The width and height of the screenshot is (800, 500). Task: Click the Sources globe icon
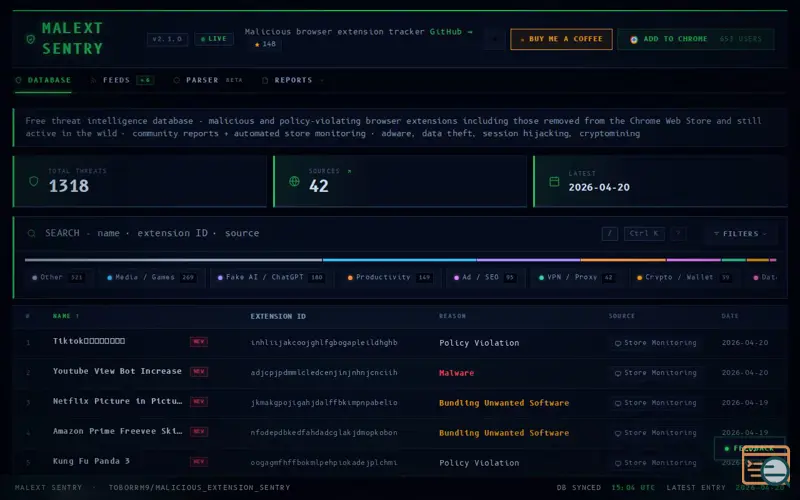coord(294,181)
